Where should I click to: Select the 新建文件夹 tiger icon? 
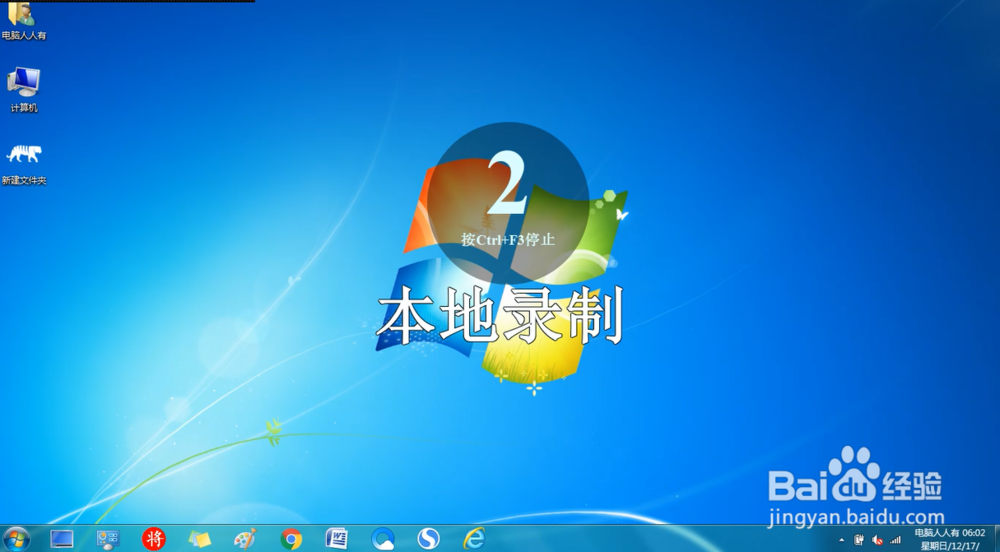coord(24,164)
